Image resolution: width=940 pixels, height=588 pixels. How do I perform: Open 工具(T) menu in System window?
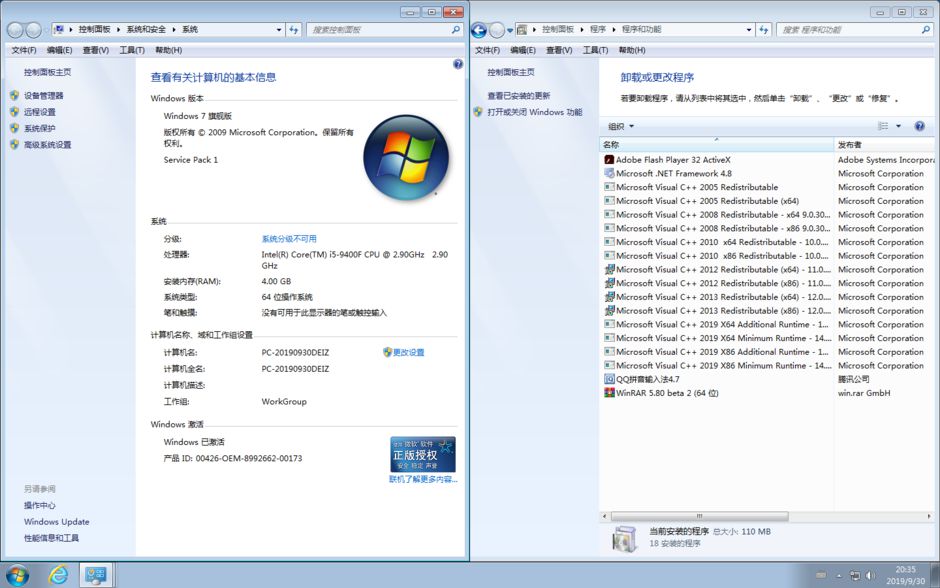click(132, 50)
